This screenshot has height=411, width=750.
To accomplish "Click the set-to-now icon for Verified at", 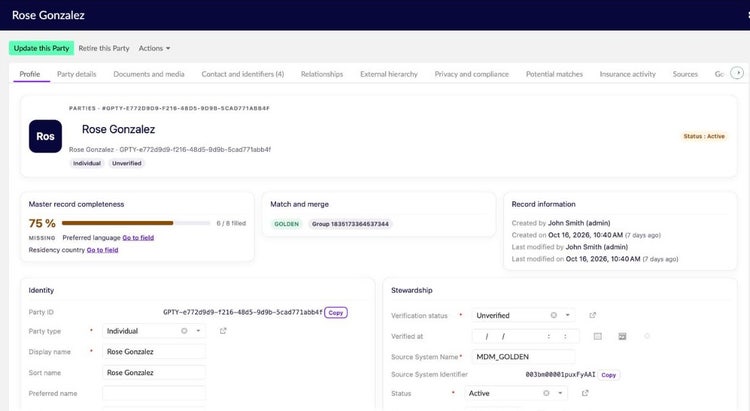I will click(x=622, y=336).
